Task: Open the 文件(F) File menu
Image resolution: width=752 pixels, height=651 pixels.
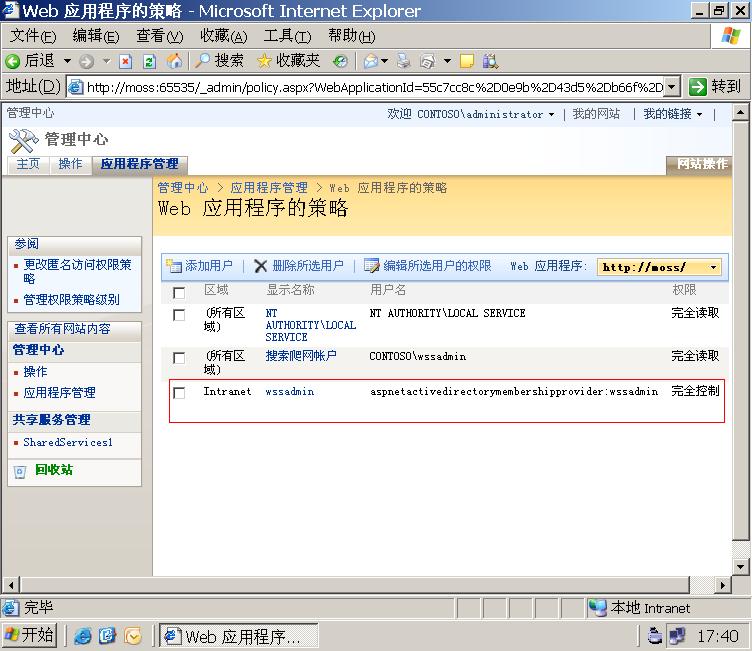Action: (x=33, y=36)
